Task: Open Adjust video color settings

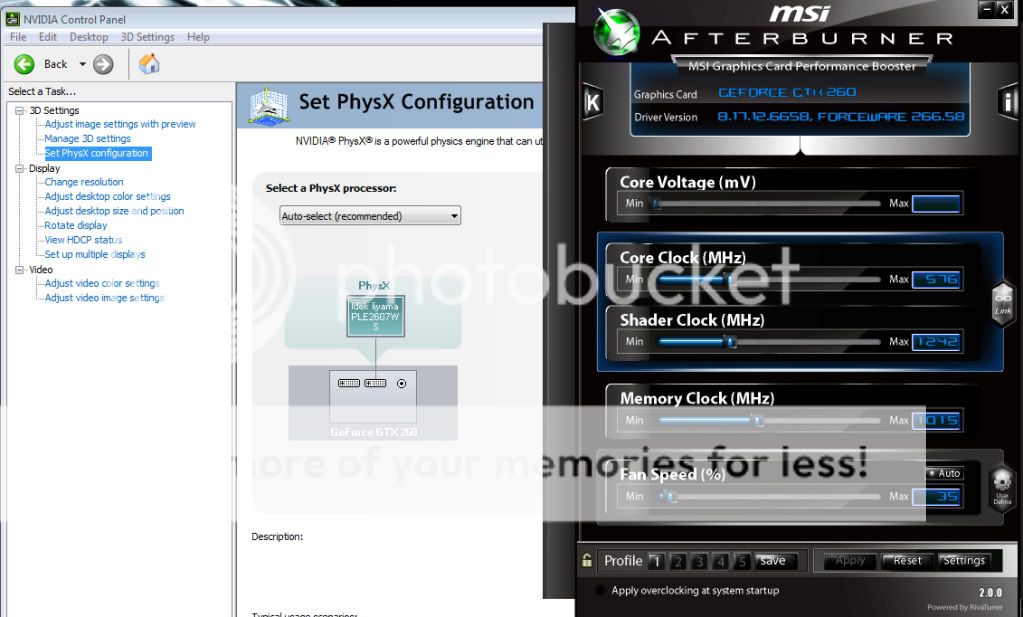Action: (x=102, y=283)
